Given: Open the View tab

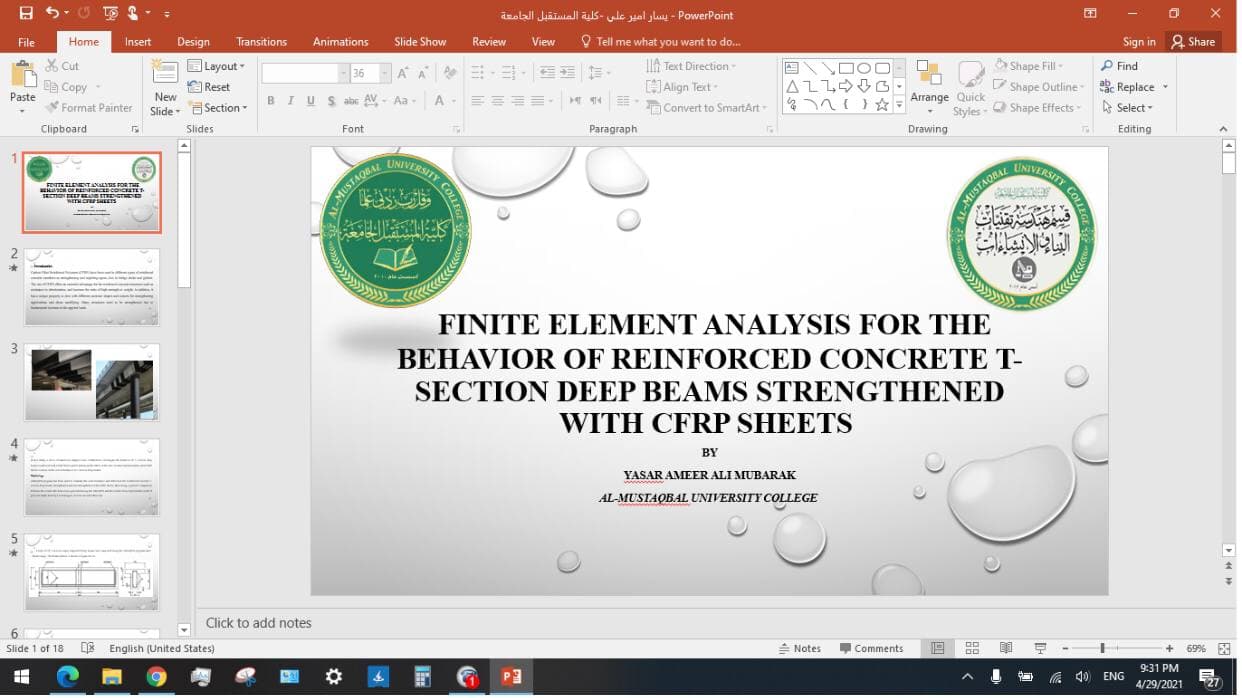Looking at the screenshot, I should (x=543, y=42).
